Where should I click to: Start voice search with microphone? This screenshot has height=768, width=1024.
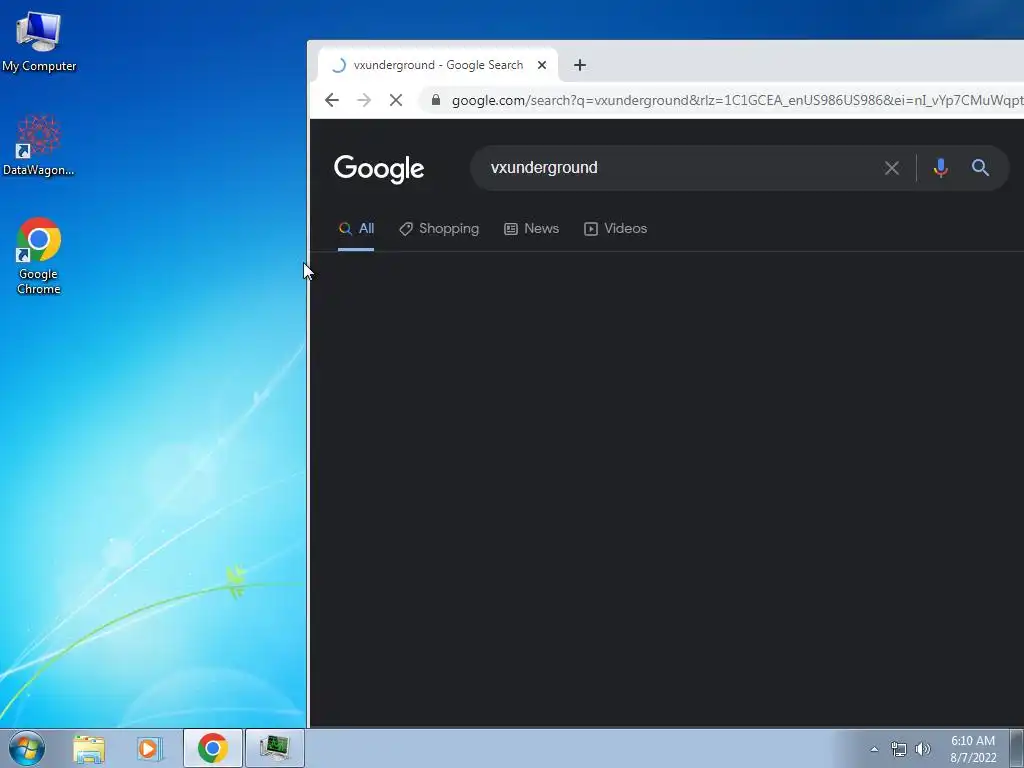(940, 168)
